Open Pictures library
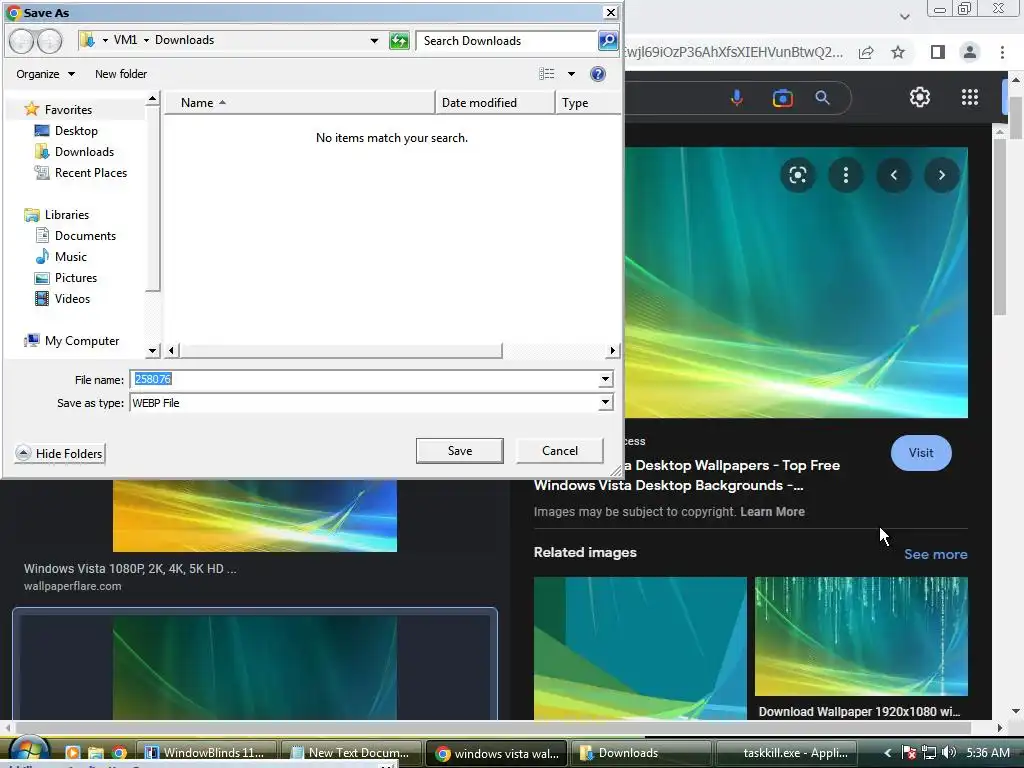The height and width of the screenshot is (768, 1024). point(76,278)
